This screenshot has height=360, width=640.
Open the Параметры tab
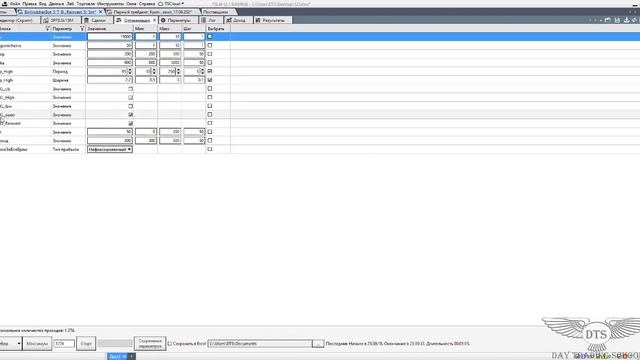click(x=178, y=20)
